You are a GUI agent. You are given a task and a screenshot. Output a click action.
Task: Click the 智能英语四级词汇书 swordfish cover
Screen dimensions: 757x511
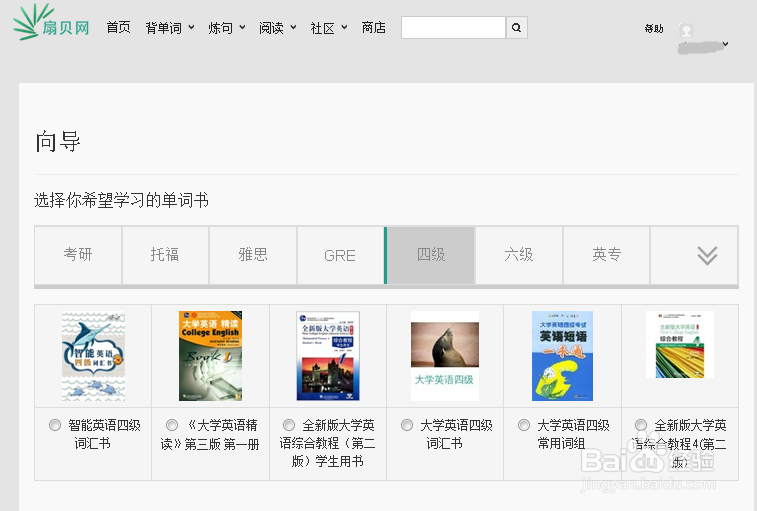[x=93, y=356]
